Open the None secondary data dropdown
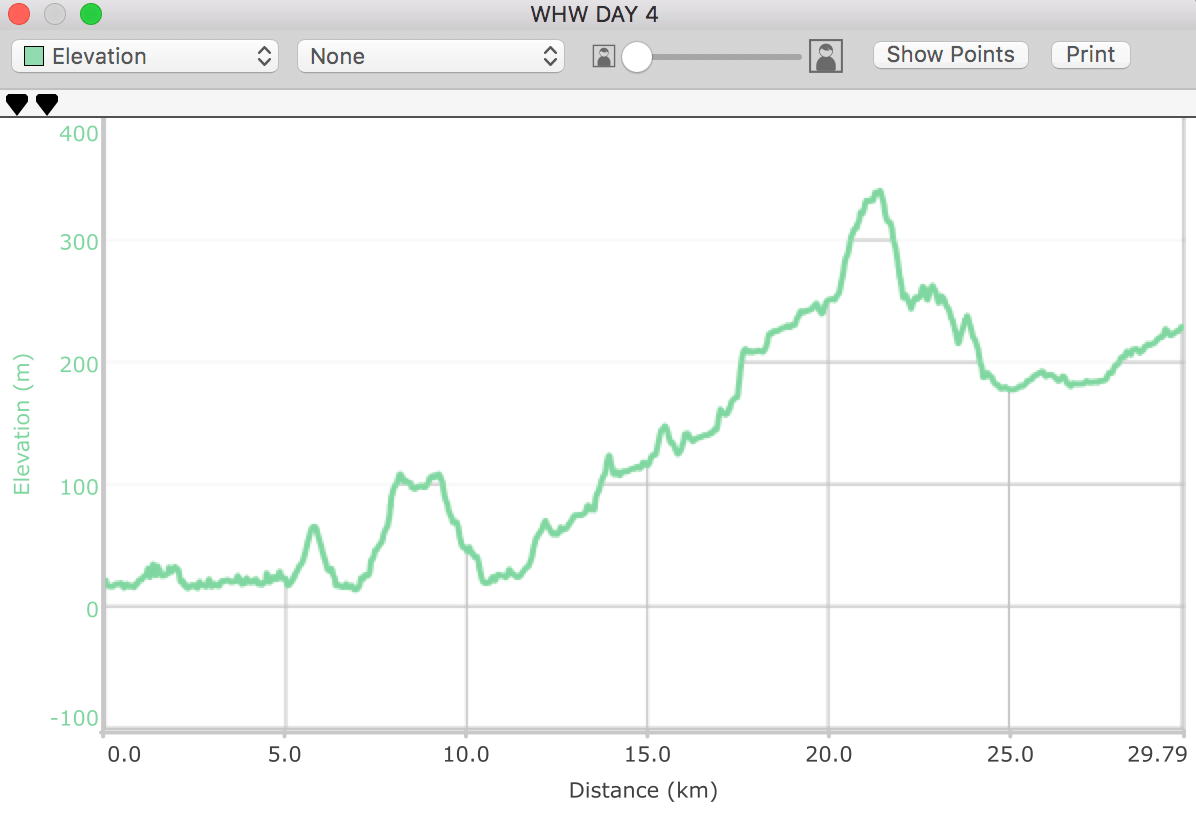Image resolution: width=1196 pixels, height=814 pixels. point(430,56)
